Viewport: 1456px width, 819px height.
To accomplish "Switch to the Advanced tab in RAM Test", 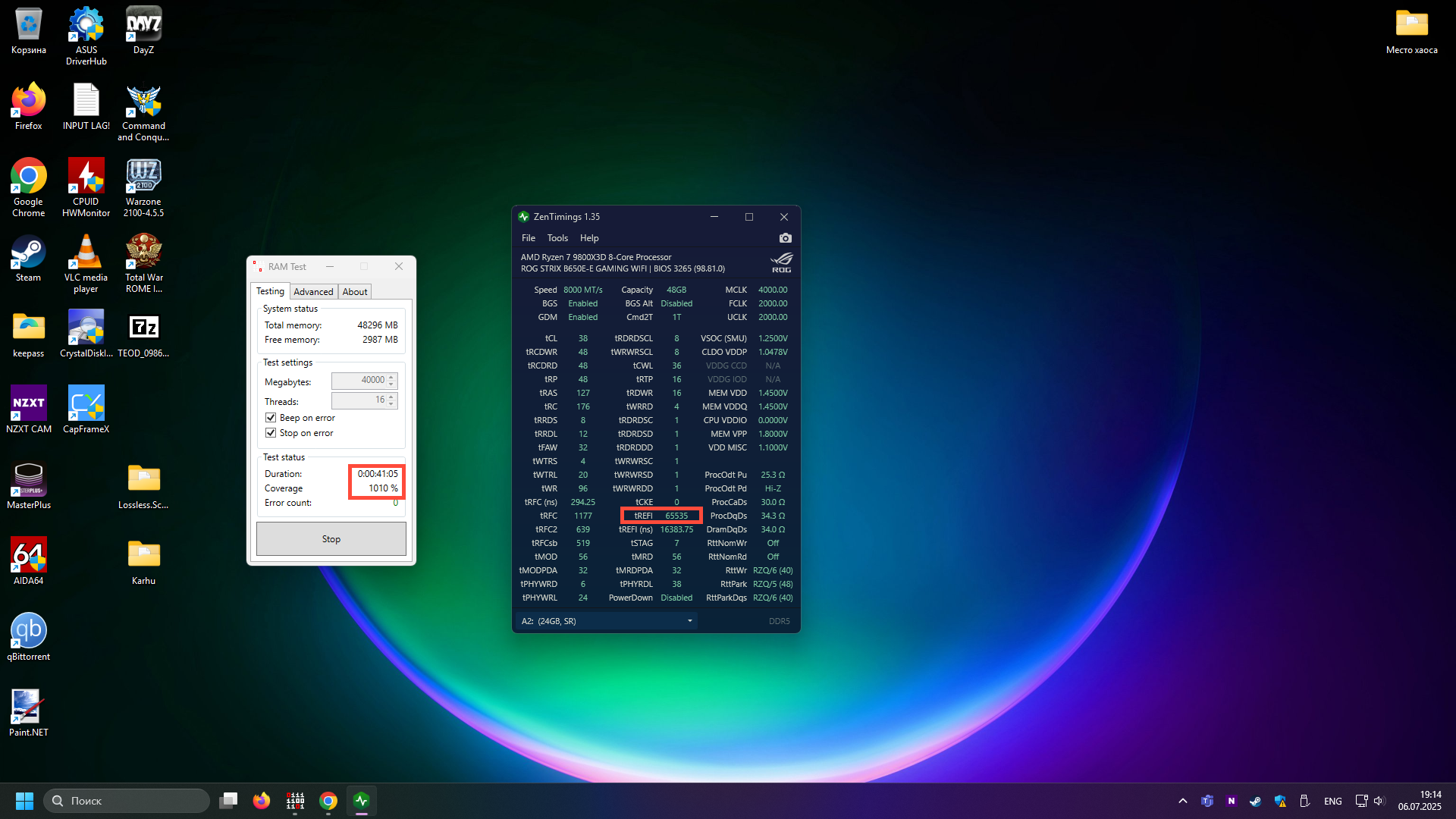I will pyautogui.click(x=313, y=292).
